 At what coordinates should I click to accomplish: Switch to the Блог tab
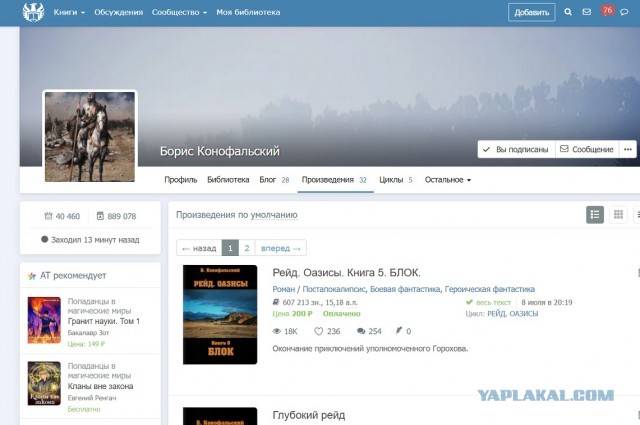(274, 180)
